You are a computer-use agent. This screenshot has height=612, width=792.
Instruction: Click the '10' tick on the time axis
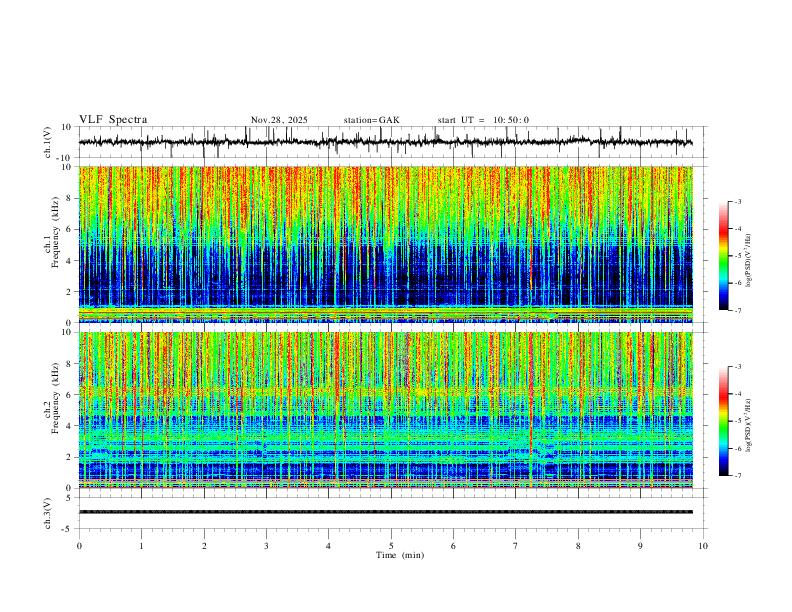point(703,546)
